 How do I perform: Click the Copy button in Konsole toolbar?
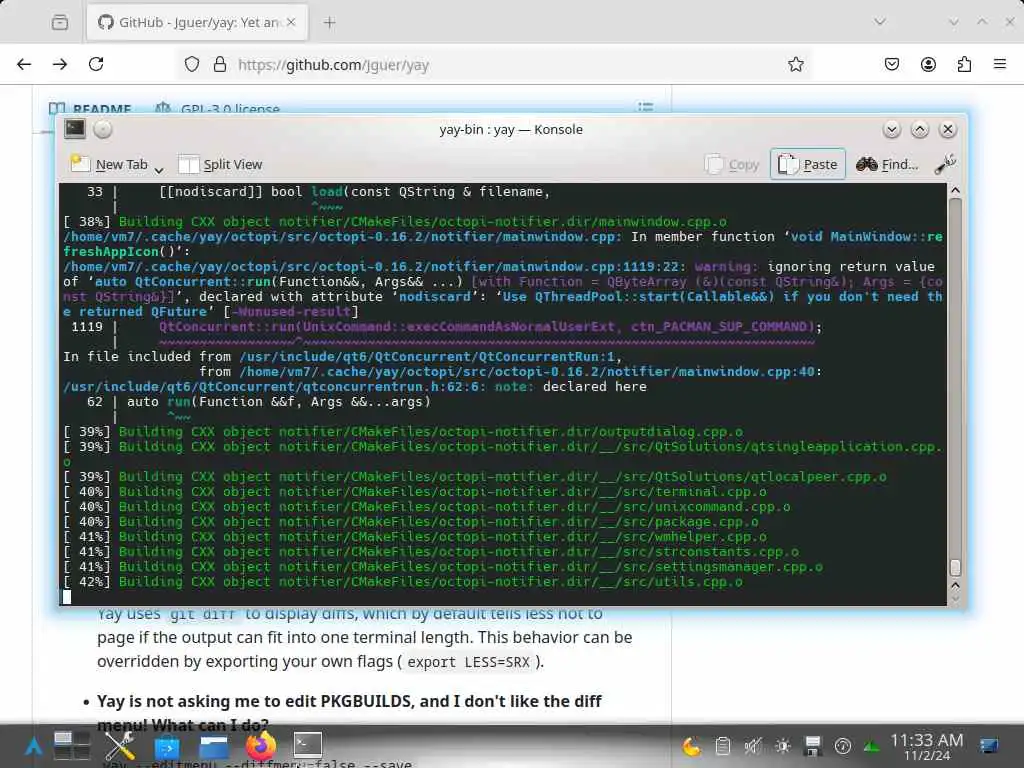click(732, 165)
